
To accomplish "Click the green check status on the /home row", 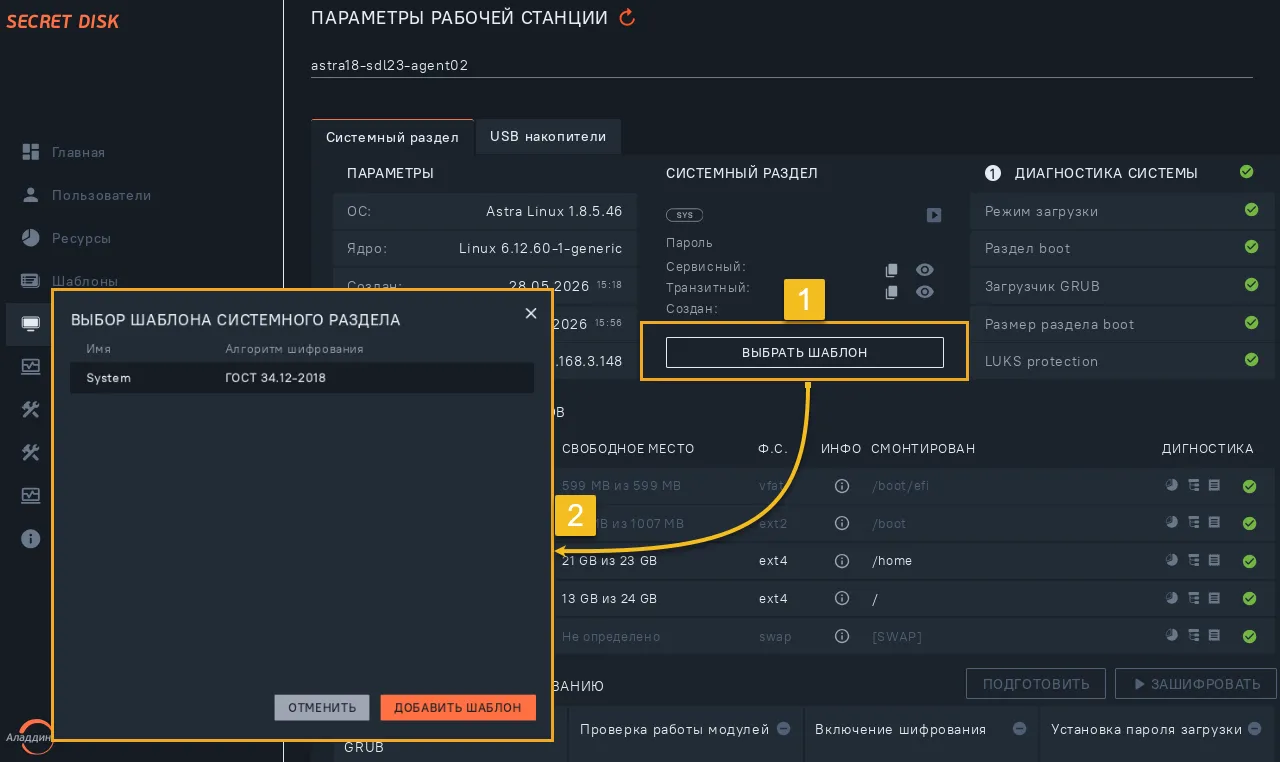I will pyautogui.click(x=1249, y=561).
